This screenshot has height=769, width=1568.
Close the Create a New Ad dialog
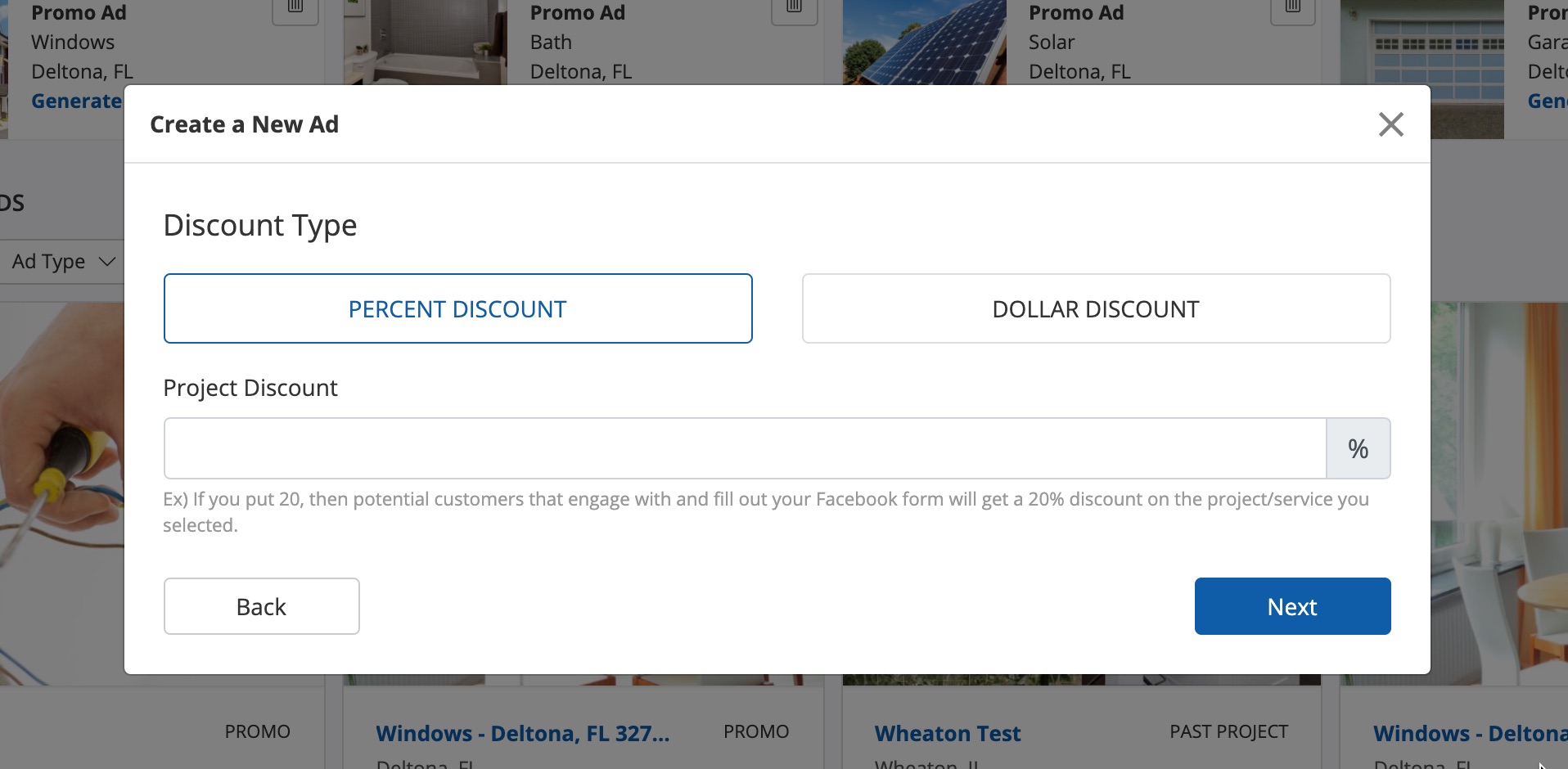[1390, 124]
